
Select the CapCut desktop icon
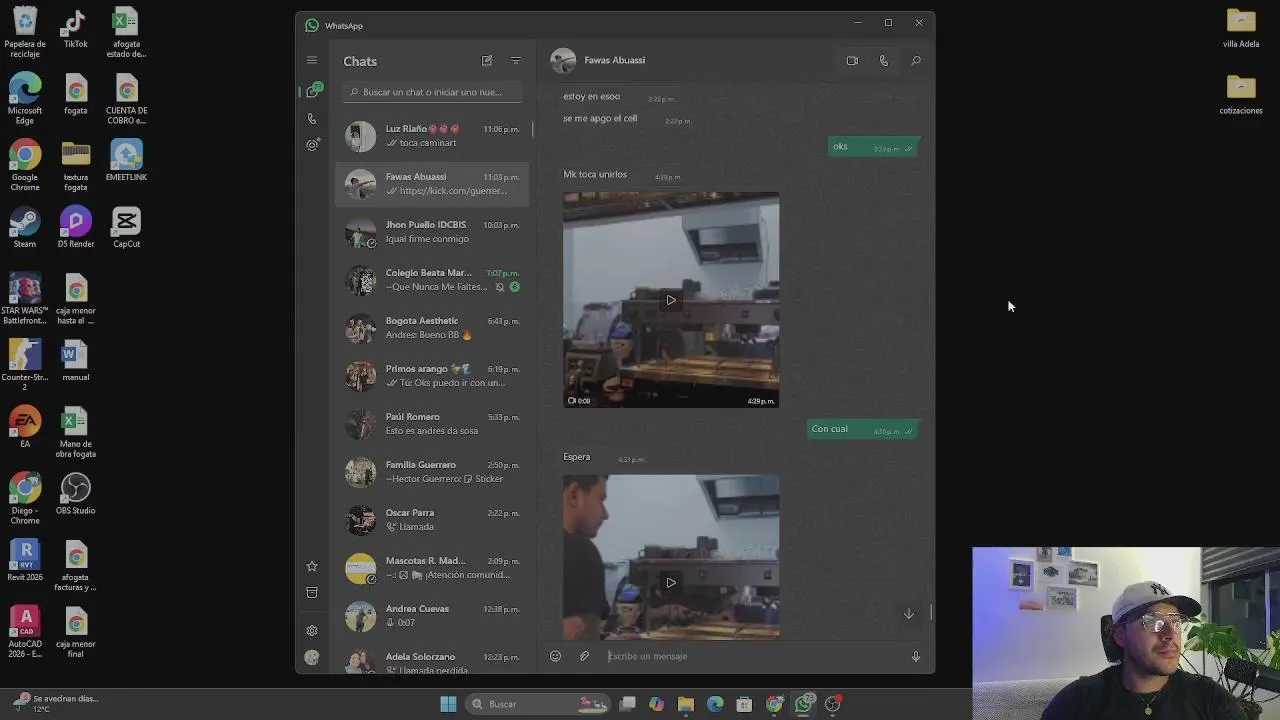click(126, 228)
